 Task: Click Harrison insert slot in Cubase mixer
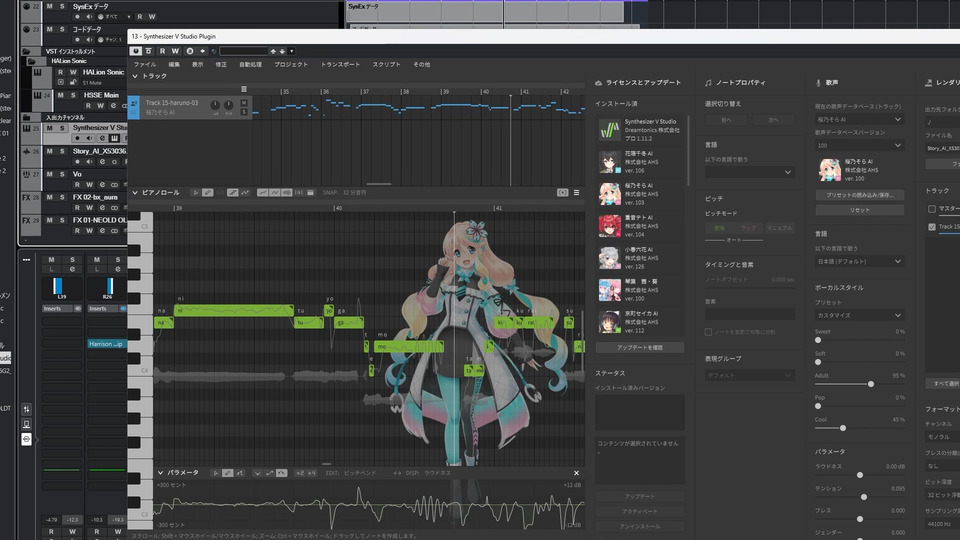[x=107, y=344]
